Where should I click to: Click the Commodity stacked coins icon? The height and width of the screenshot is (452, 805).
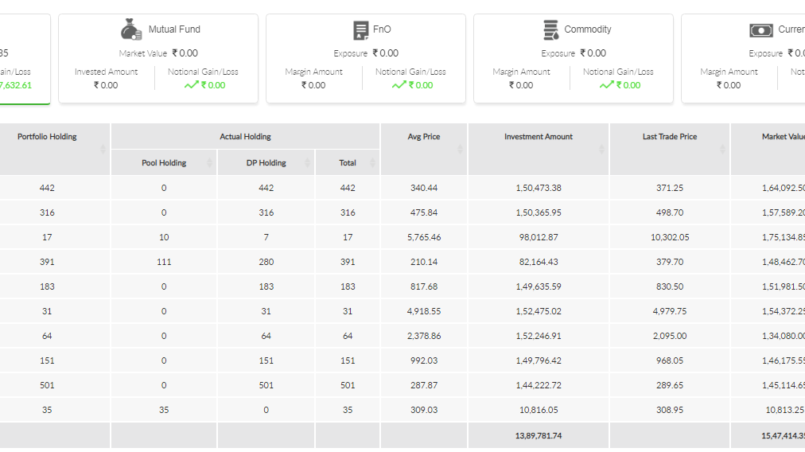(551, 30)
